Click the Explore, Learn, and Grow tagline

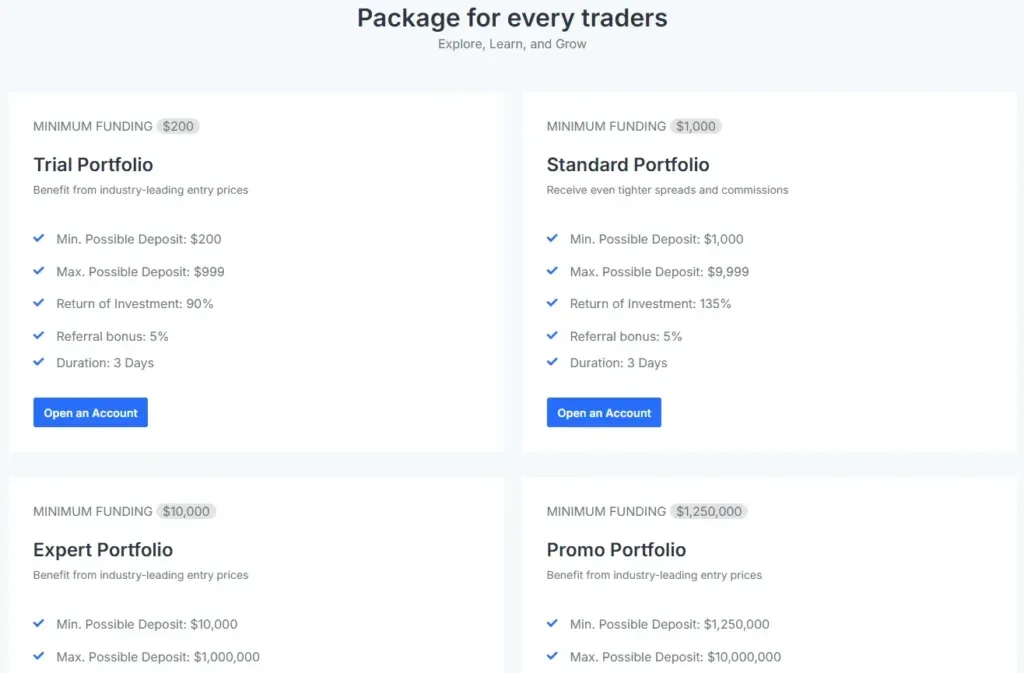[512, 44]
